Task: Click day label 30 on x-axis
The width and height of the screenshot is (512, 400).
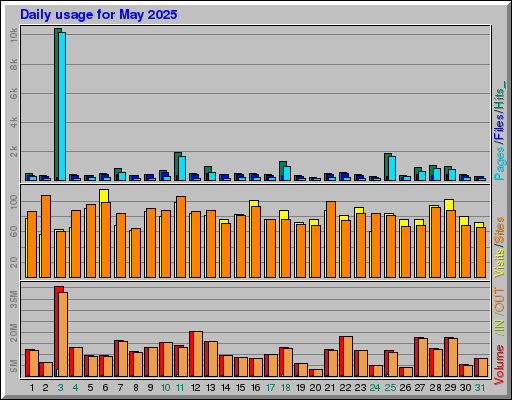Action: 465,388
